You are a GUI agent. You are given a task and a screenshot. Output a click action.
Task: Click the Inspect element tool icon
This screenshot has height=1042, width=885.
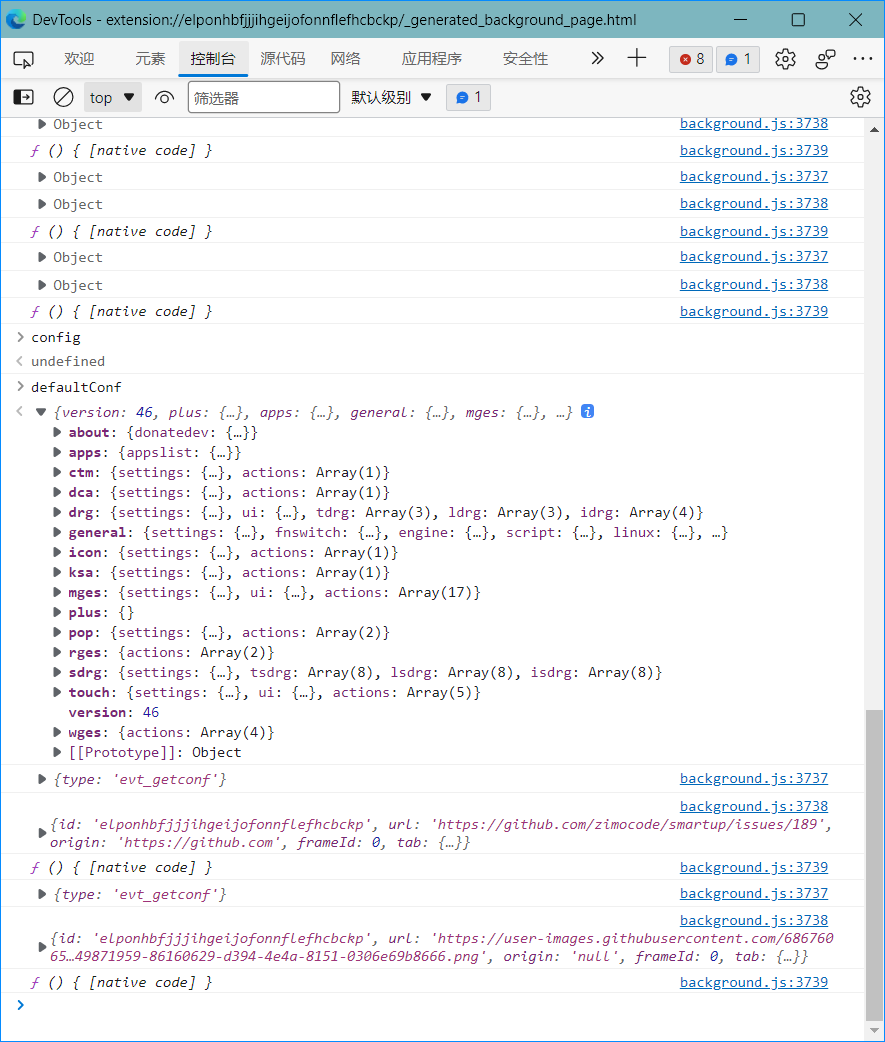[x=23, y=59]
